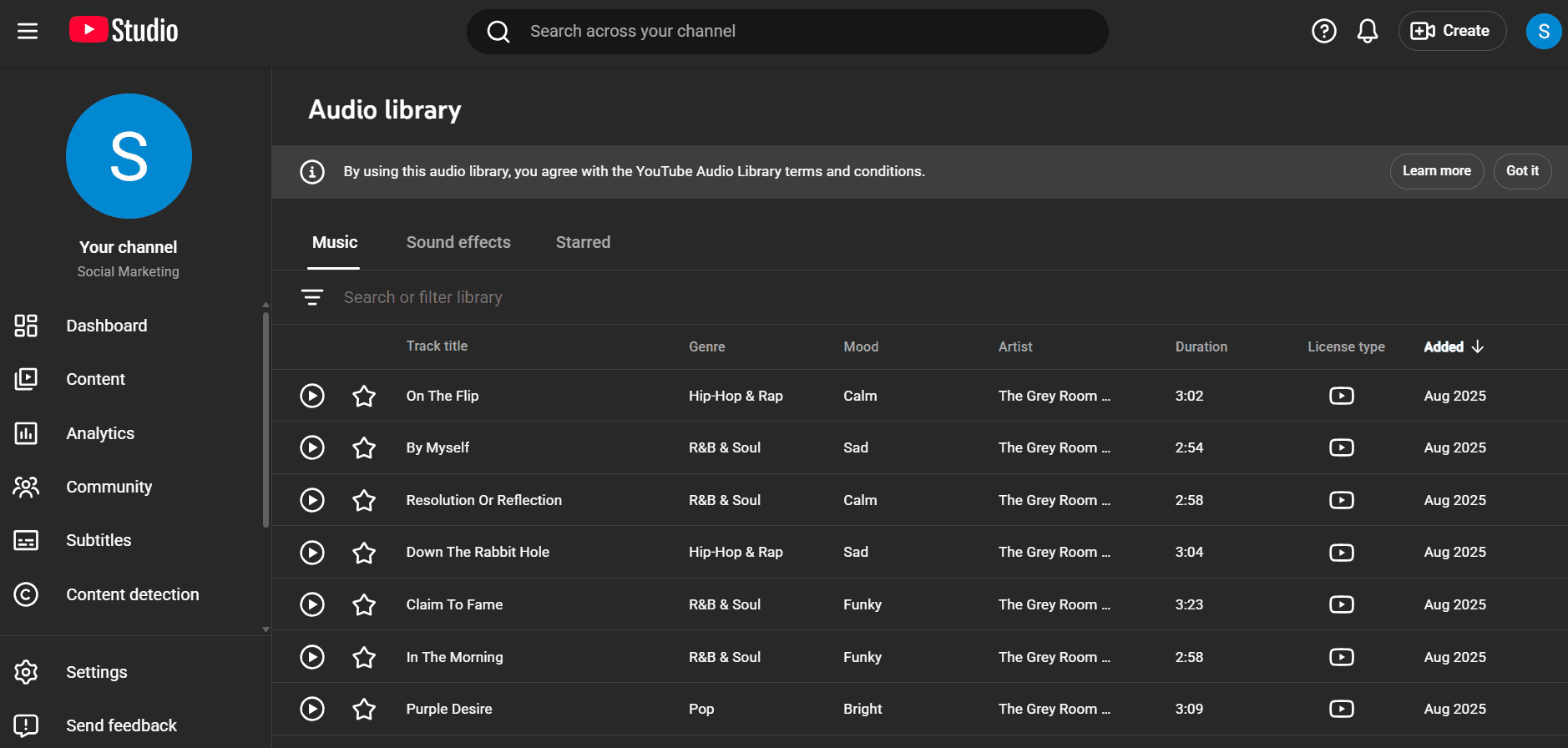Click the Duration column header
Viewport: 1568px width, 748px height.
coord(1201,346)
